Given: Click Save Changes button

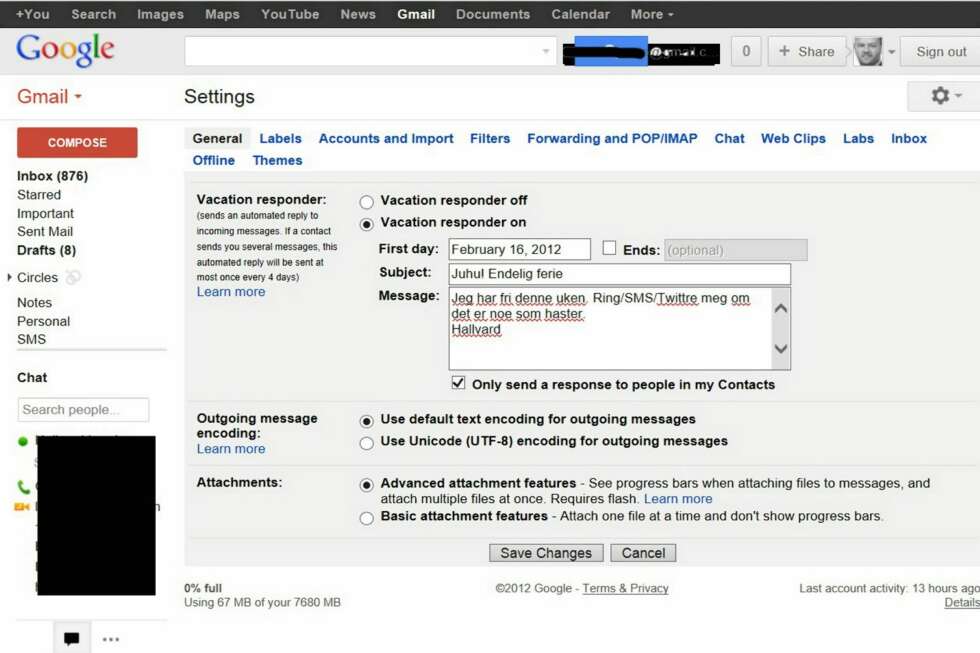Looking at the screenshot, I should coord(546,553).
